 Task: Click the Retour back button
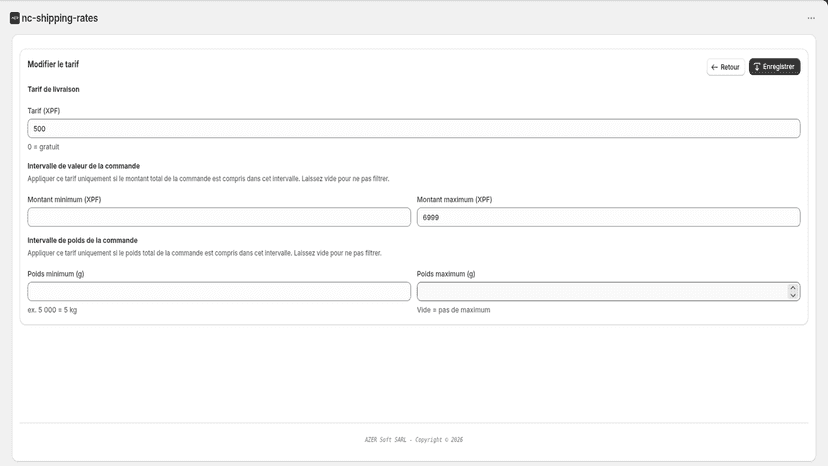pos(726,67)
